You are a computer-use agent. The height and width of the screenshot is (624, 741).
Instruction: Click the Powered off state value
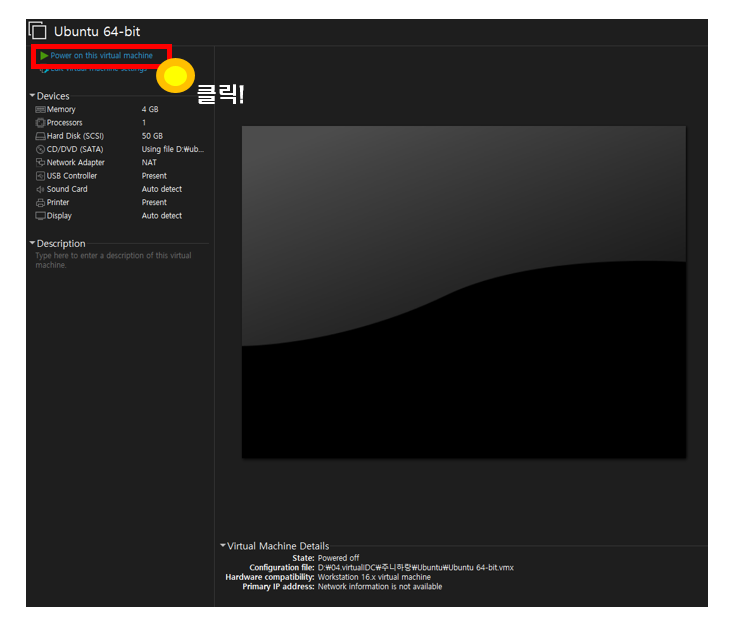338,558
